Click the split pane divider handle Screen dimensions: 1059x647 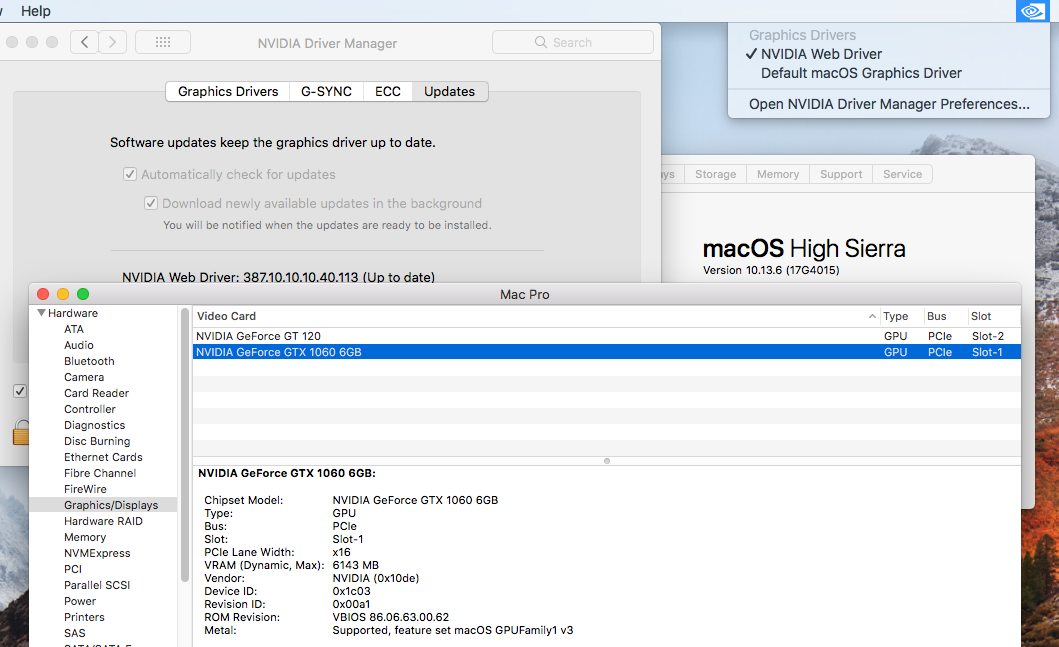606,461
